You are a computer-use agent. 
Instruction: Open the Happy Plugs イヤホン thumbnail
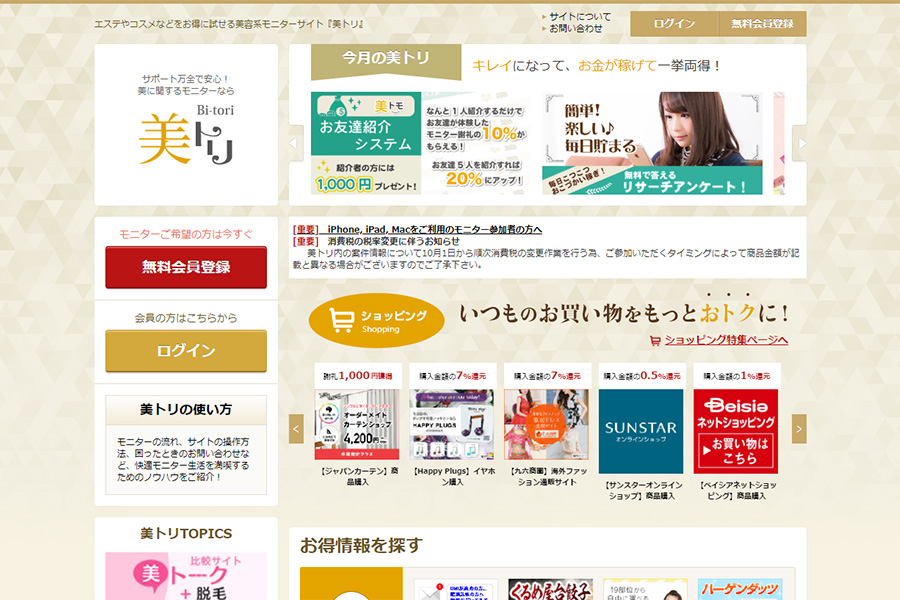tap(452, 425)
